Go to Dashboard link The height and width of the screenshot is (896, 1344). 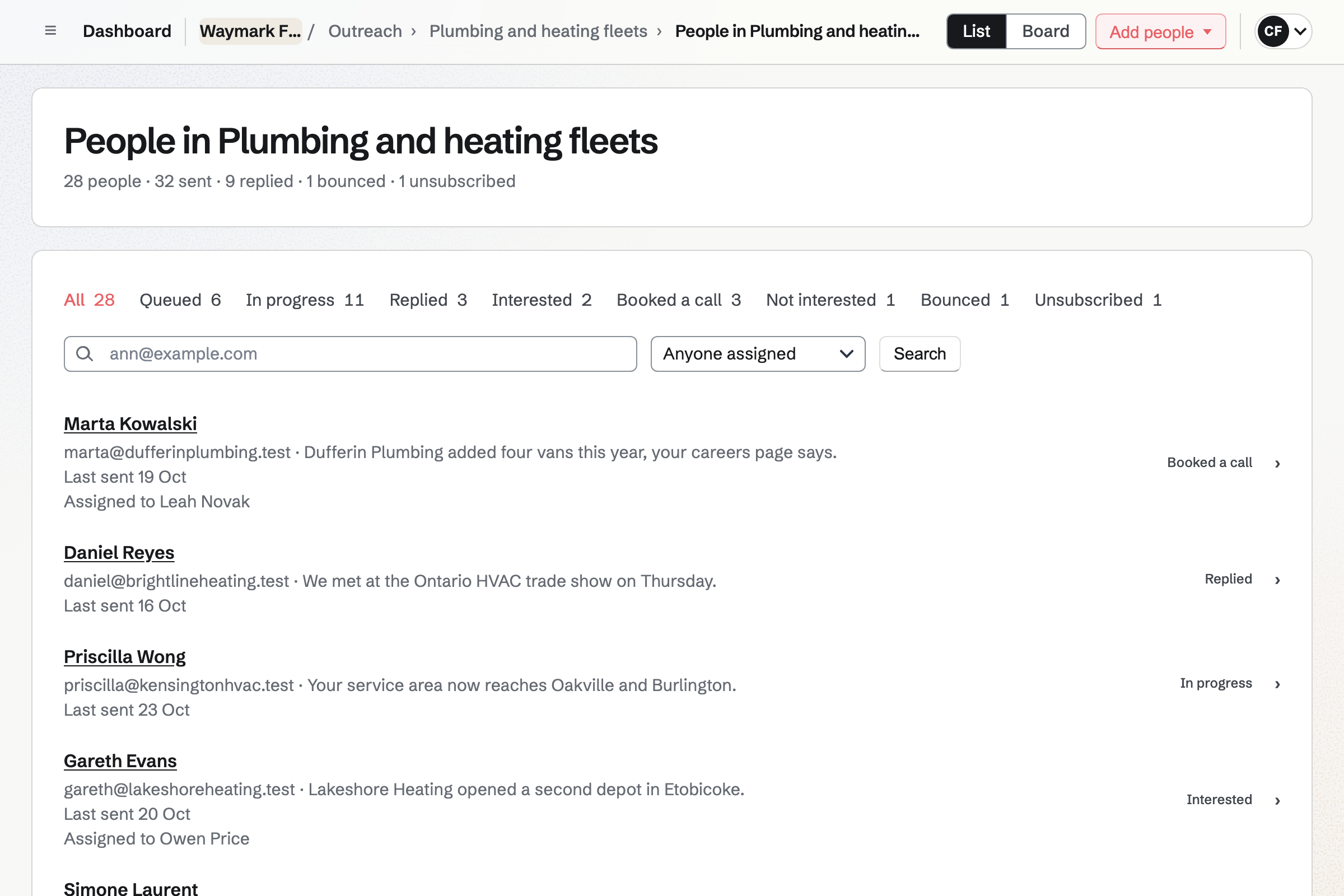pos(127,31)
